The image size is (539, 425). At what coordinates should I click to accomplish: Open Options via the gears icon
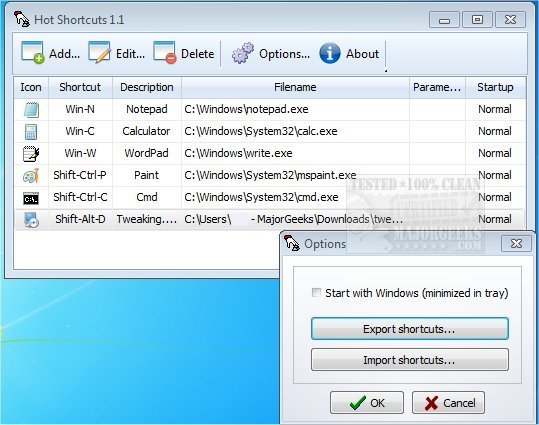point(243,53)
